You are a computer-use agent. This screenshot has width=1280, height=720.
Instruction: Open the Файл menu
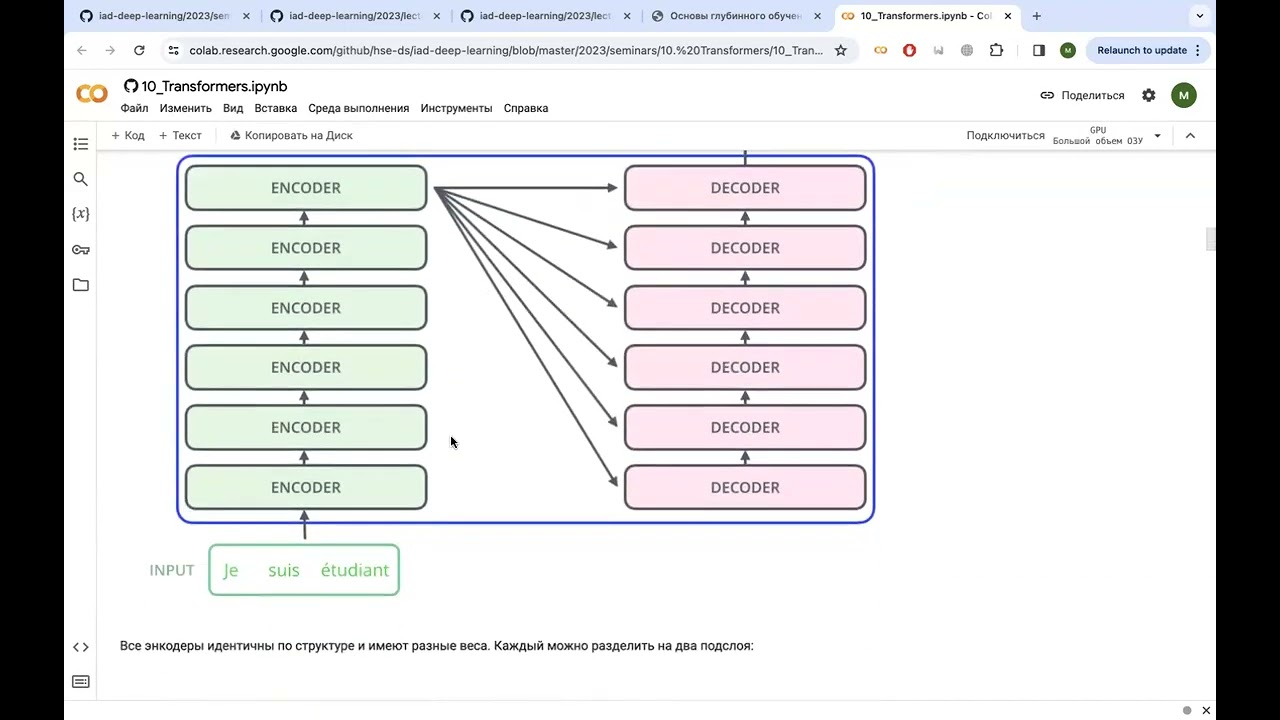pyautogui.click(x=134, y=108)
